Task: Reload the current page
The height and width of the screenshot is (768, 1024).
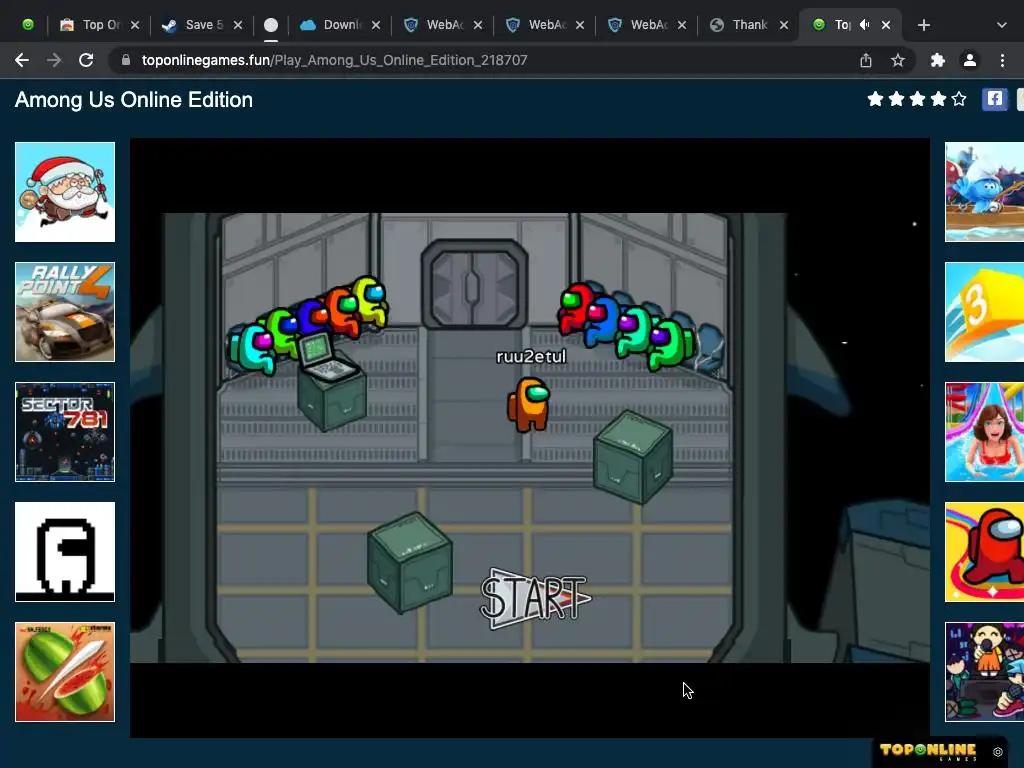Action: click(x=86, y=60)
